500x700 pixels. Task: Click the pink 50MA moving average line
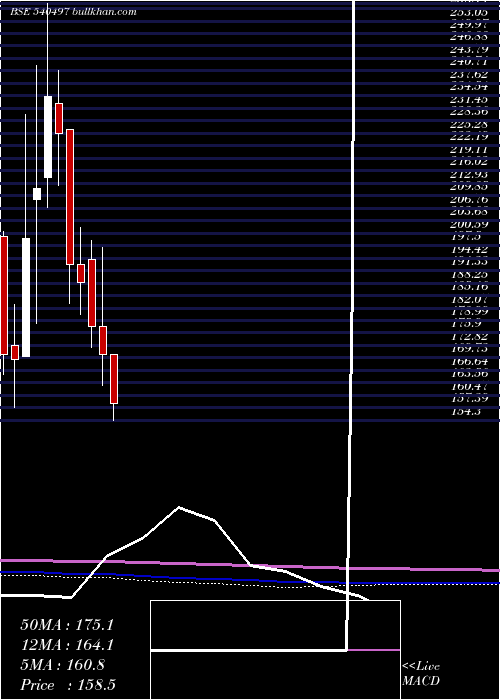pos(250,565)
